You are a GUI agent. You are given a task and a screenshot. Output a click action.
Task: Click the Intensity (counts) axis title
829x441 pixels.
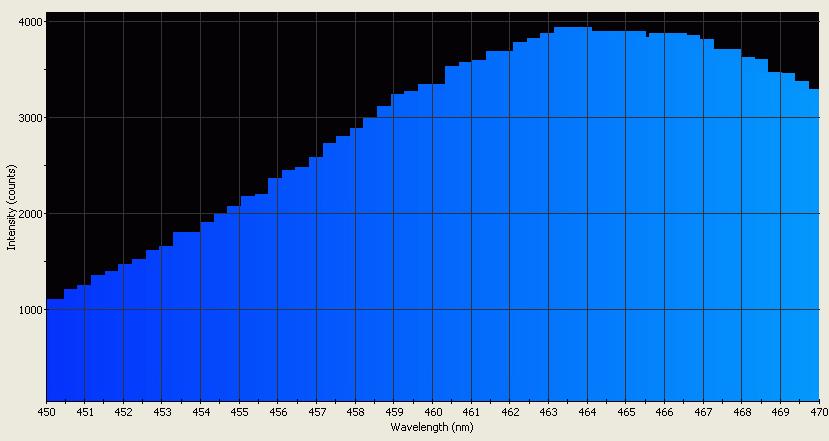click(x=11, y=210)
